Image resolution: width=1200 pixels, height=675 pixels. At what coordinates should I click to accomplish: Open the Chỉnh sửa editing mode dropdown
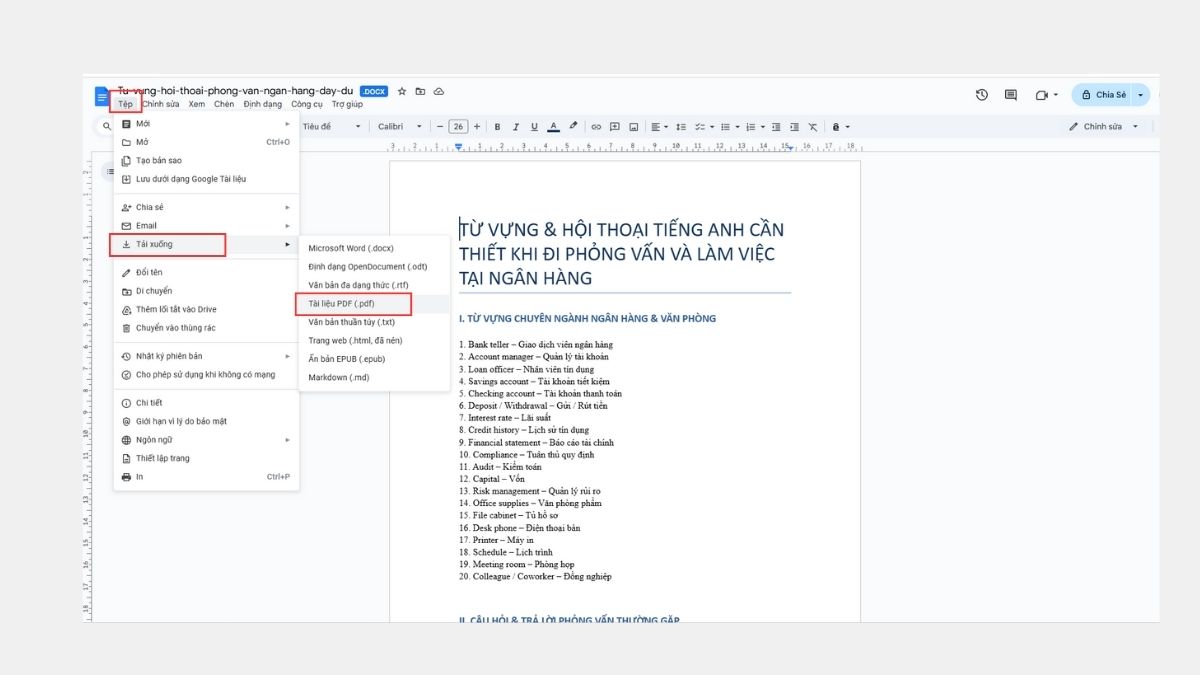(1103, 127)
